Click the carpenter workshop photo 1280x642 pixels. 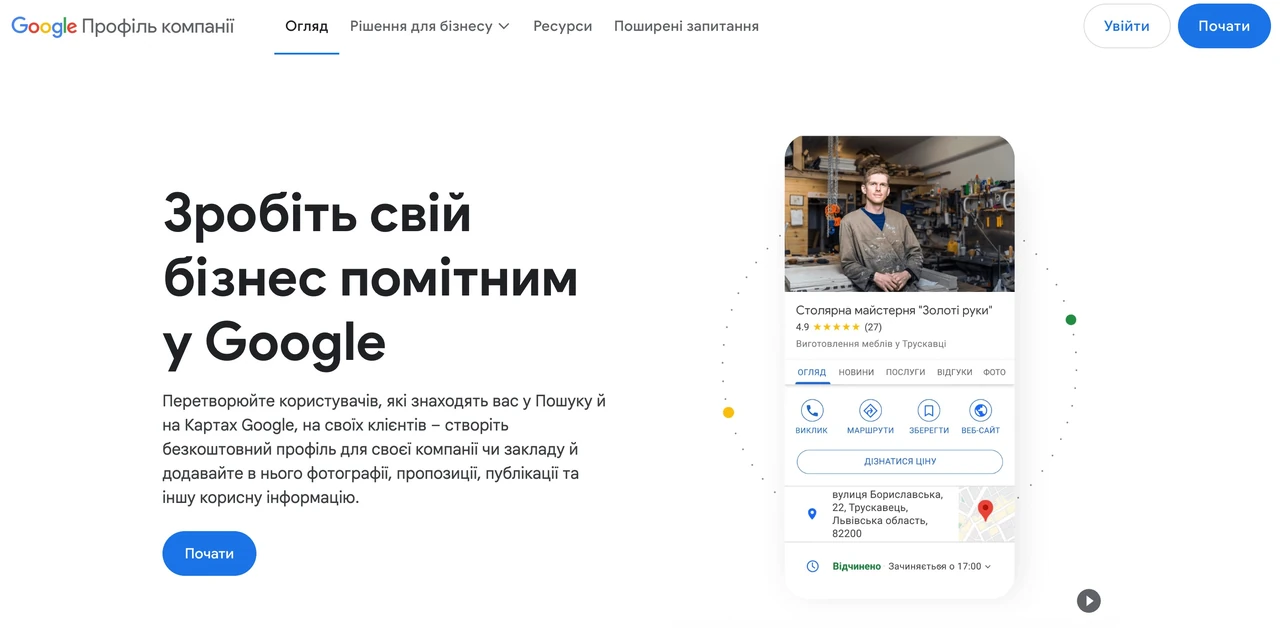(899, 214)
